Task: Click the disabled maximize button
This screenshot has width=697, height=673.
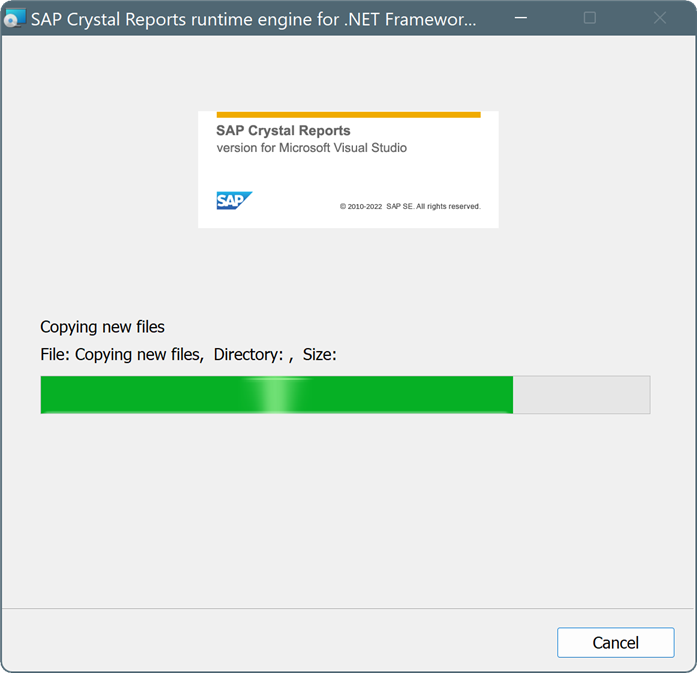Action: pos(589,18)
